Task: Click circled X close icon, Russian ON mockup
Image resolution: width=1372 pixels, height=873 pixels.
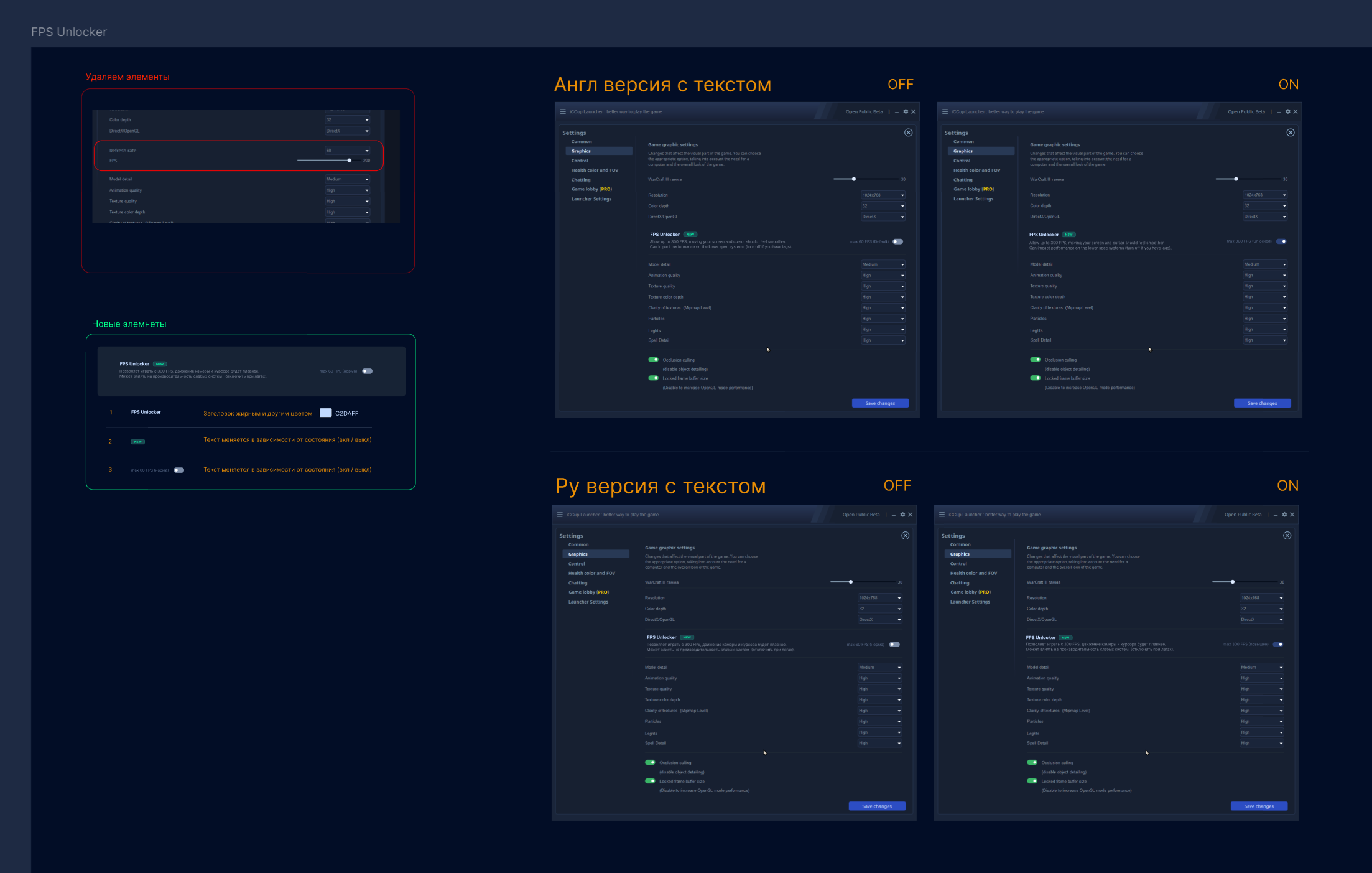Action: (x=1287, y=536)
